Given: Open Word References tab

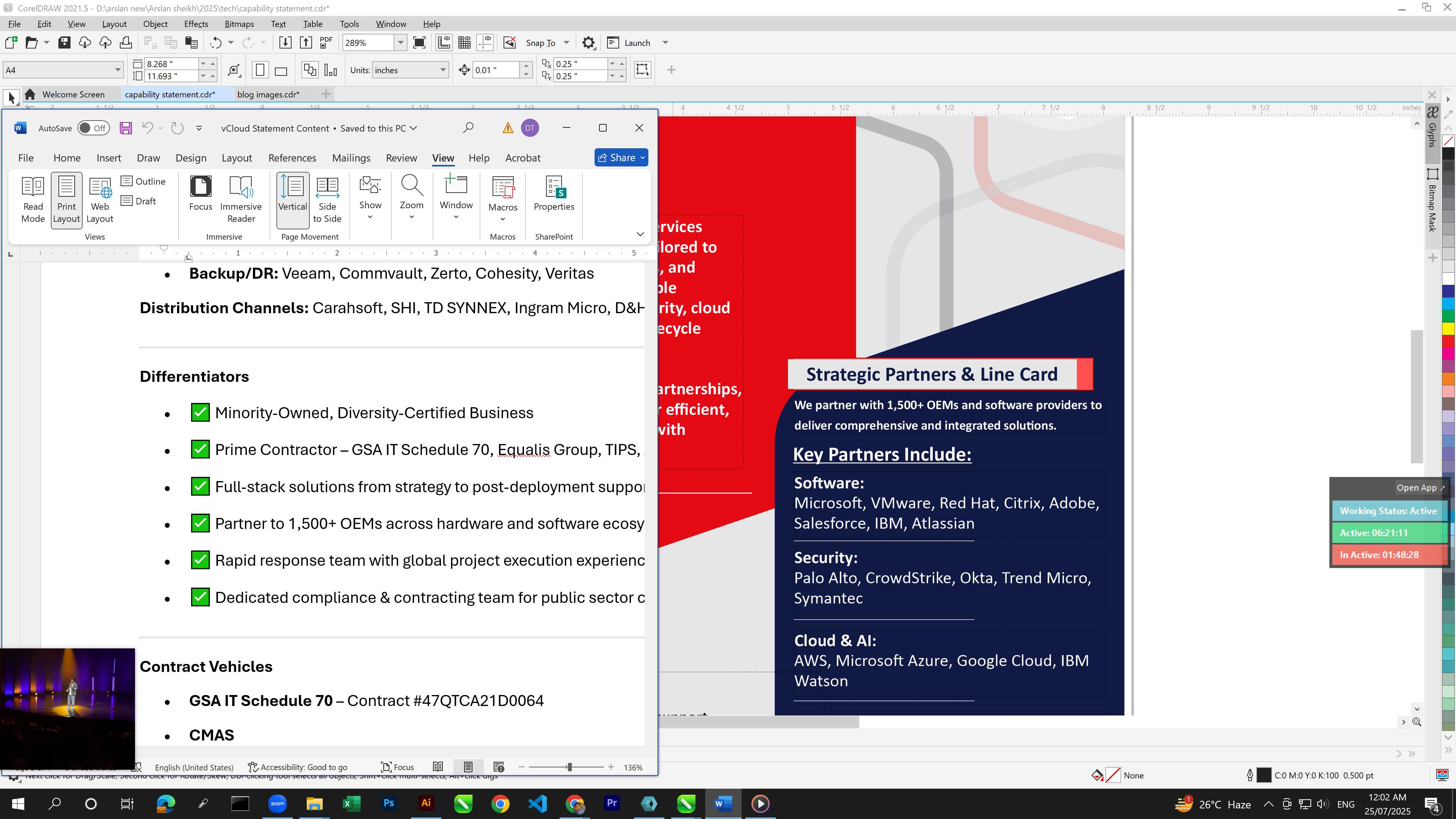Looking at the screenshot, I should (292, 158).
